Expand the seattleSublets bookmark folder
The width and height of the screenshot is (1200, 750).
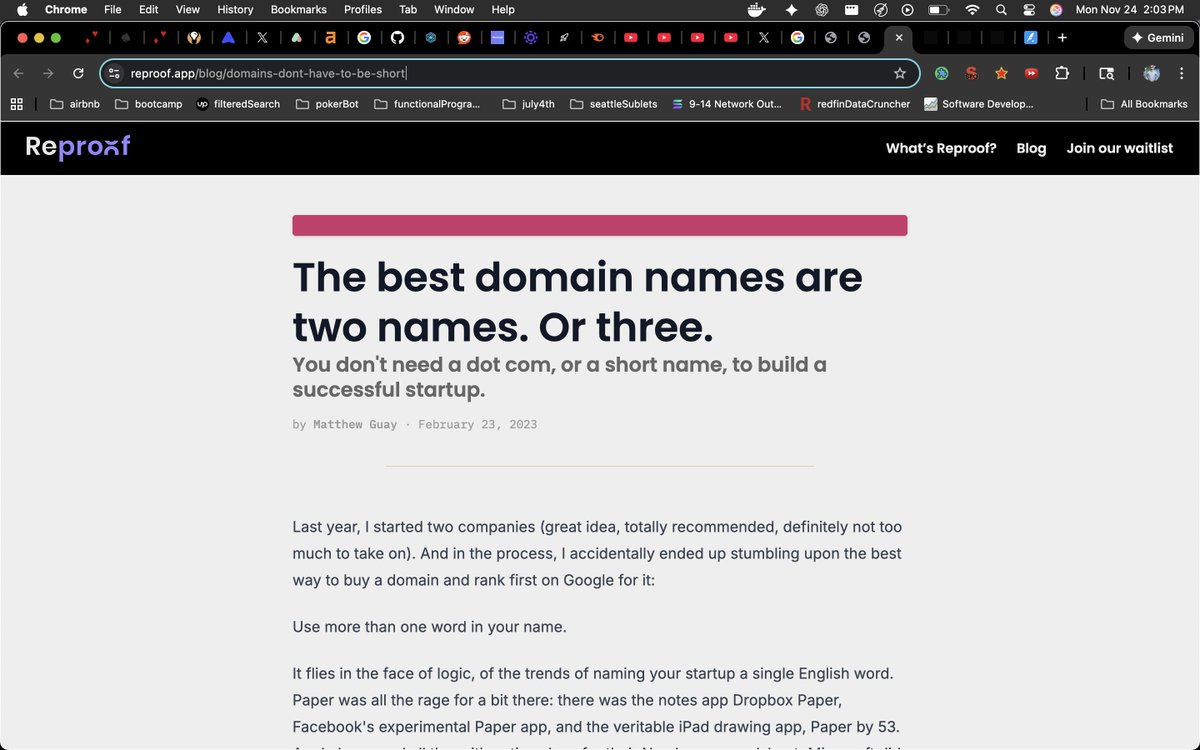613,104
